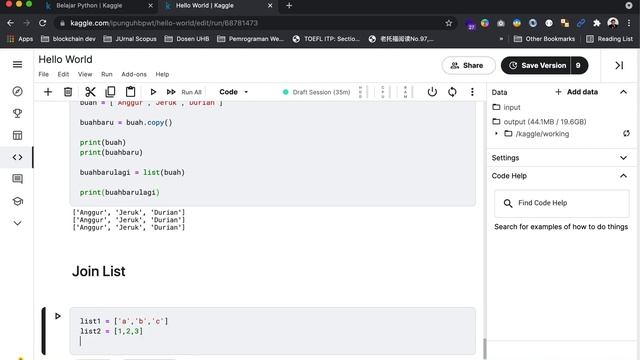The height and width of the screenshot is (360, 640).
Task: Click into the list1 code cell editor
Action: 272,331
